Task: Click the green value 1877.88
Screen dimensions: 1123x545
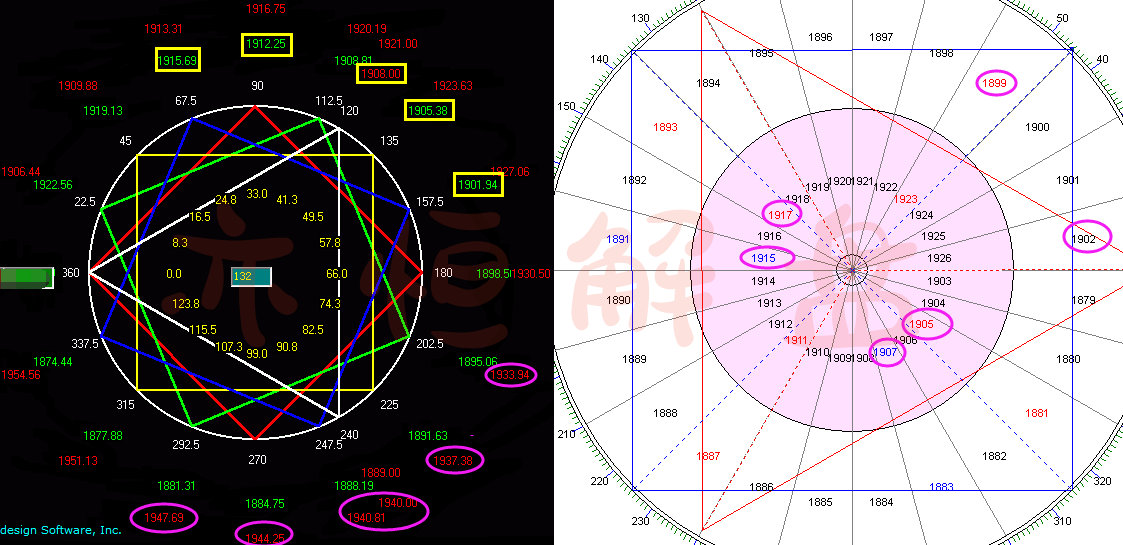Action: coord(102,435)
